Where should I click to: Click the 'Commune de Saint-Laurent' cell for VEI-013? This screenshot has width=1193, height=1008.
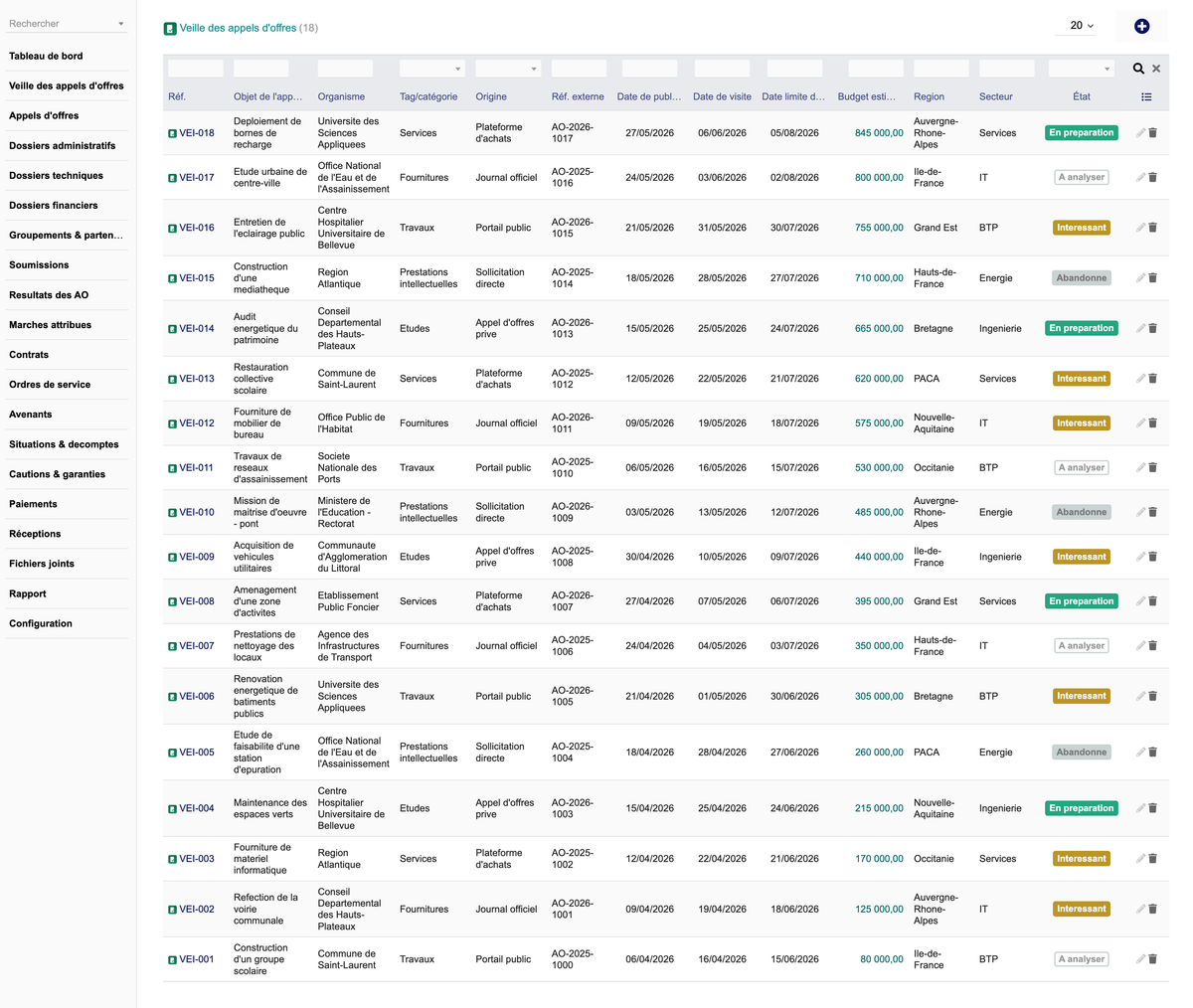[x=347, y=379]
